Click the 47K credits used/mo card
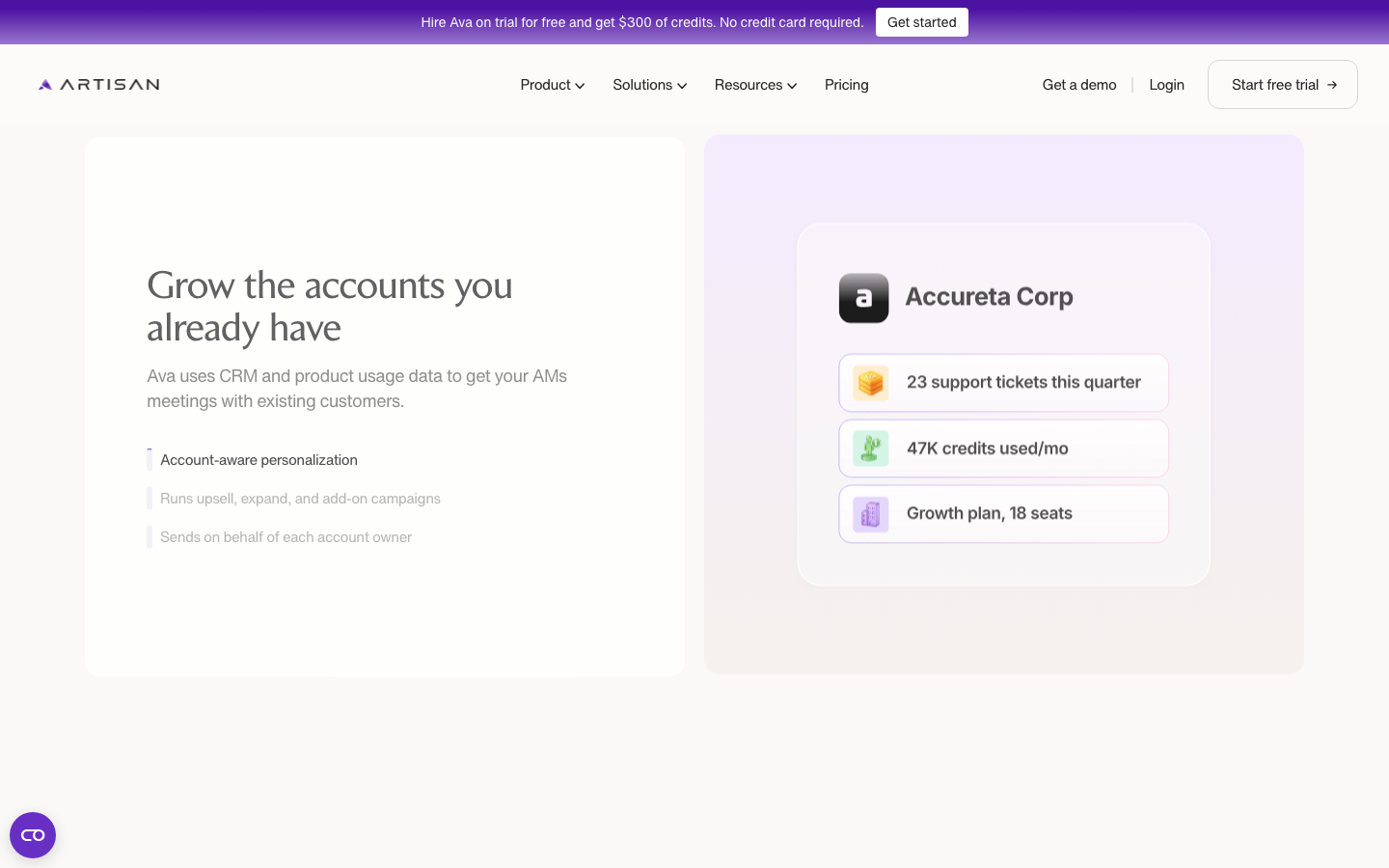1389x868 pixels. tap(1003, 448)
